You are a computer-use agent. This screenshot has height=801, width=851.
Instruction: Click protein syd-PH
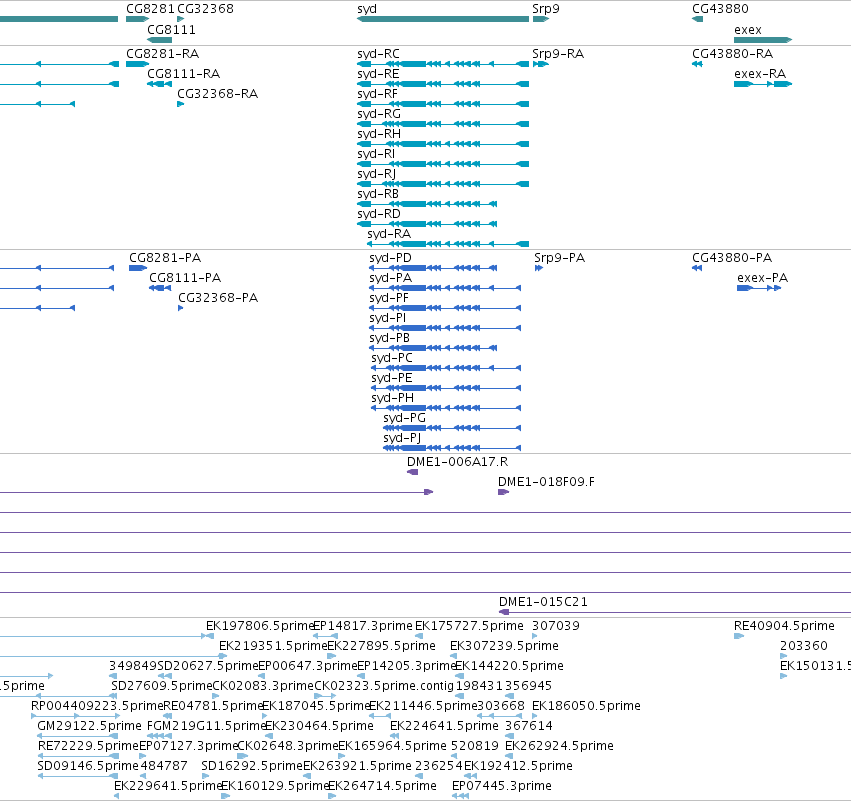(392, 398)
